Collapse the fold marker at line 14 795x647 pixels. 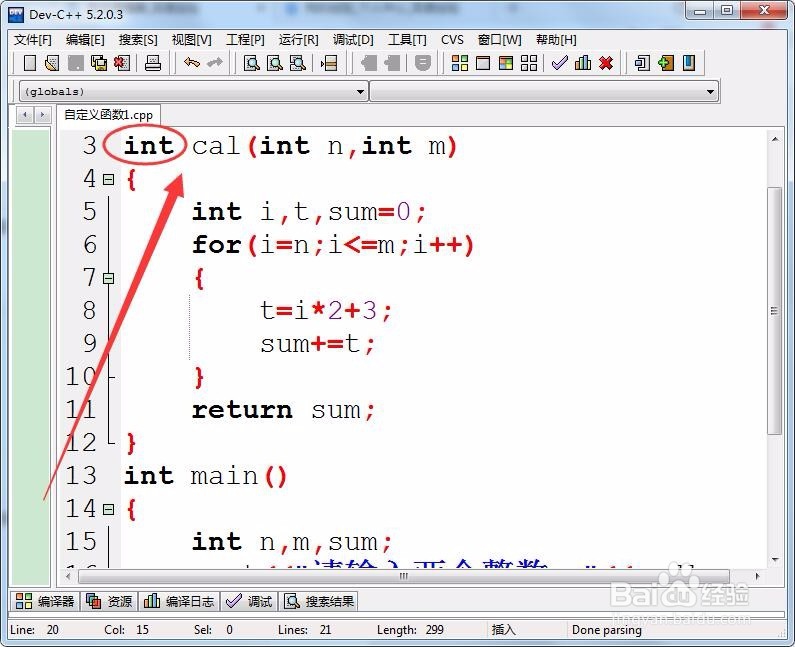(109, 509)
